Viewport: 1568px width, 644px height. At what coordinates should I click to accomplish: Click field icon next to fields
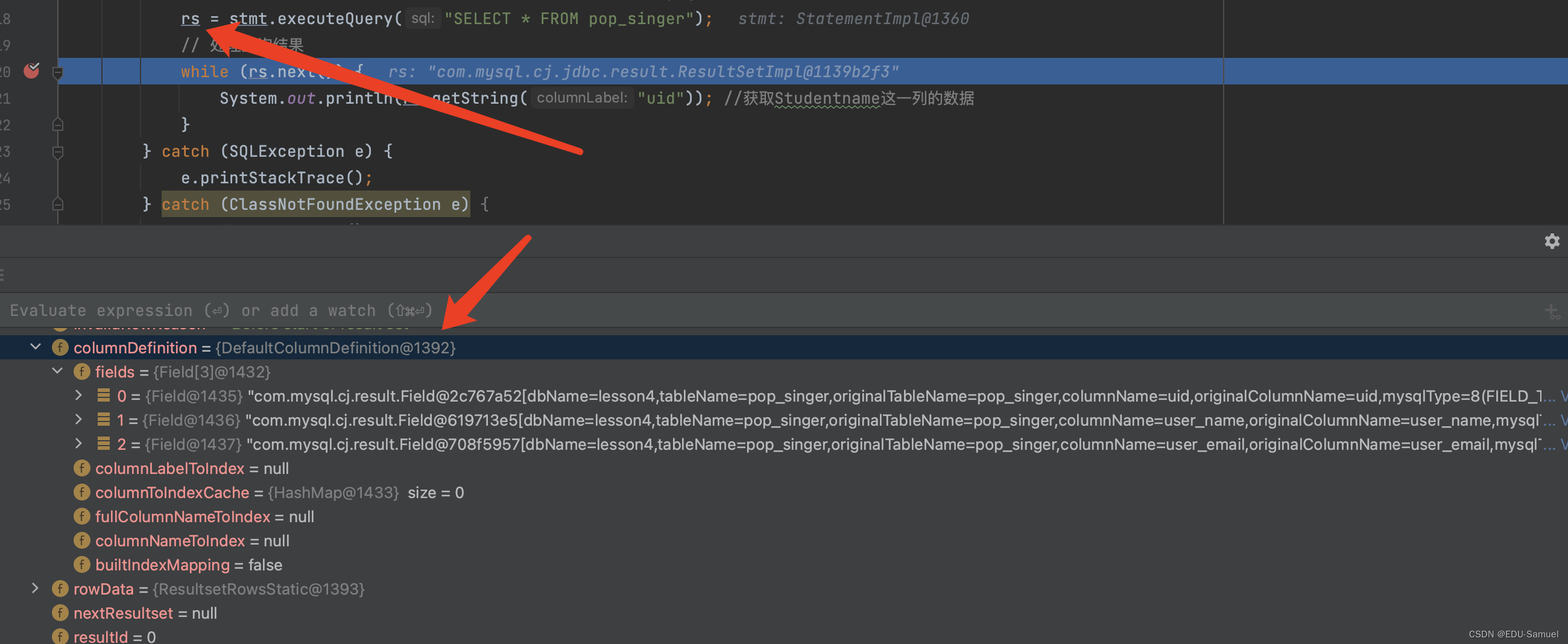coord(81,371)
